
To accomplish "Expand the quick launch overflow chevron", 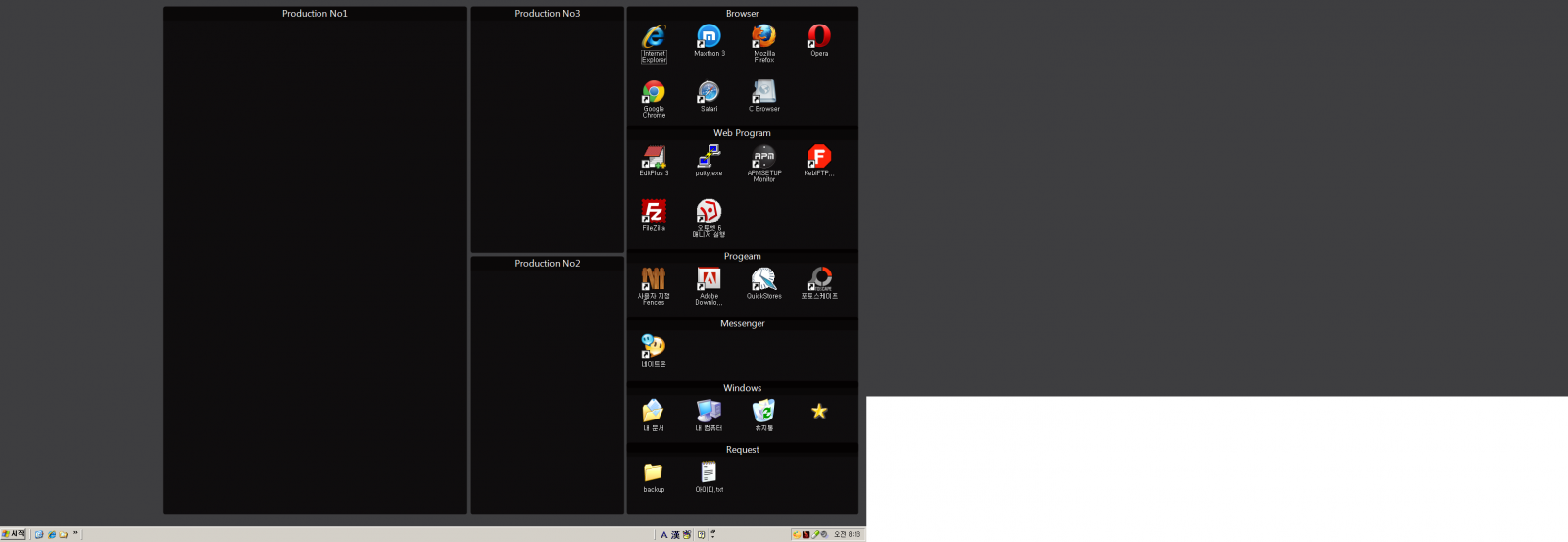I will pyautogui.click(x=75, y=534).
